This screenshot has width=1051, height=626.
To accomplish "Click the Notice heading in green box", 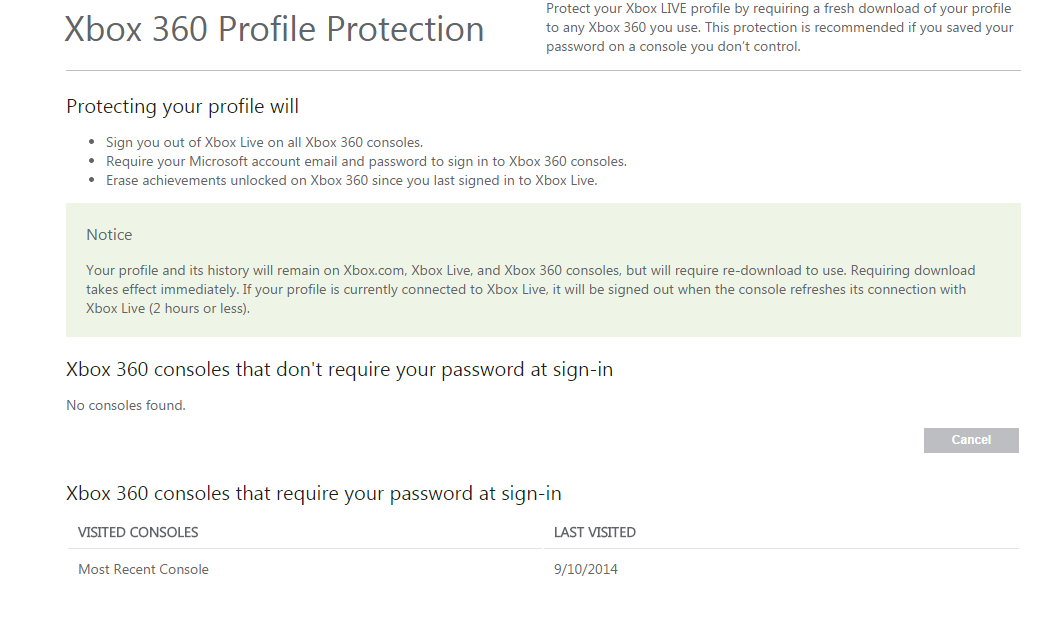I will click(x=109, y=235).
